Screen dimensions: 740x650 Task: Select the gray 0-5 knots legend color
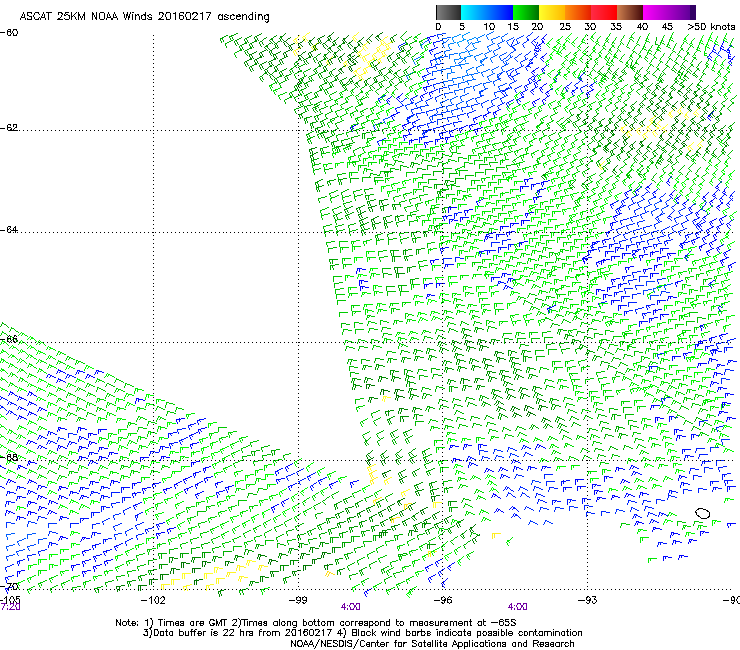tap(448, 12)
